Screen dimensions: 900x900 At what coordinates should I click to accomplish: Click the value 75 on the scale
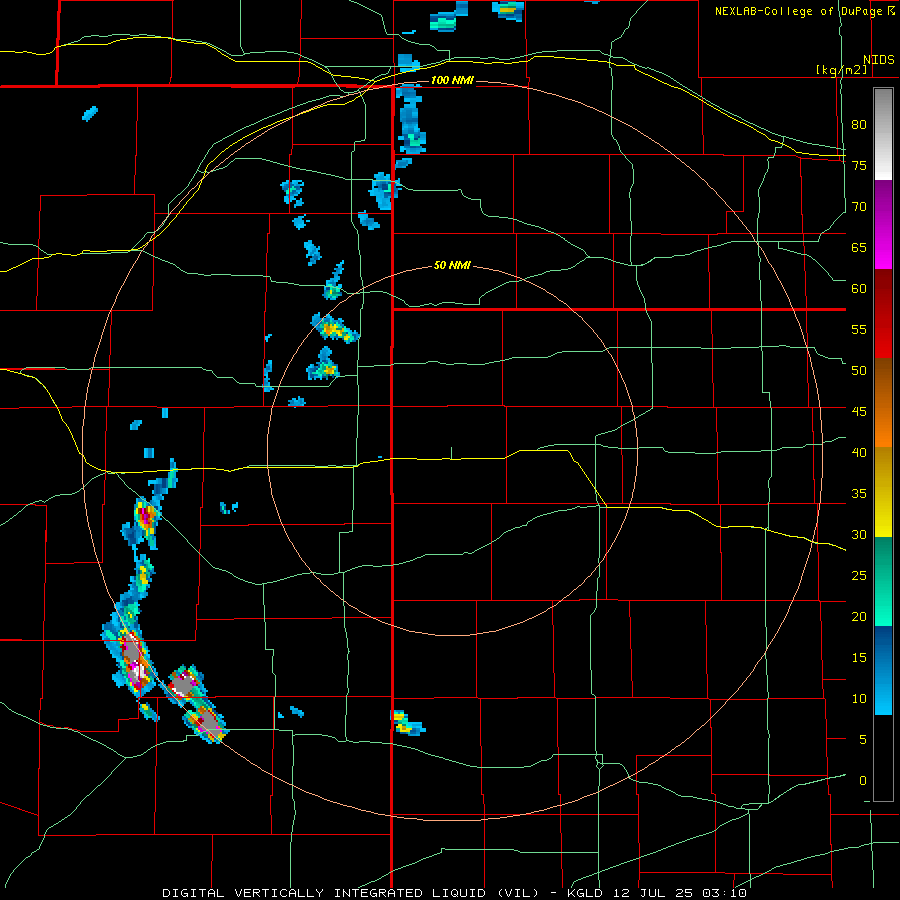click(x=859, y=165)
